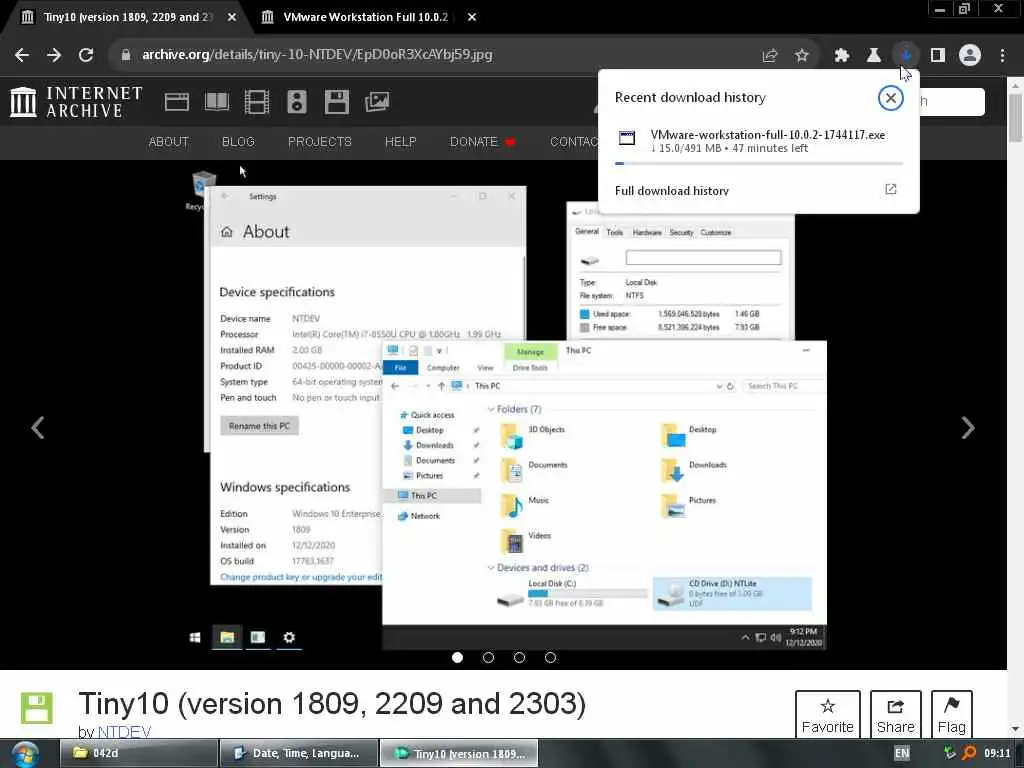Open the Images icon in Archive header
Viewport: 1024px width, 768px height.
(377, 102)
